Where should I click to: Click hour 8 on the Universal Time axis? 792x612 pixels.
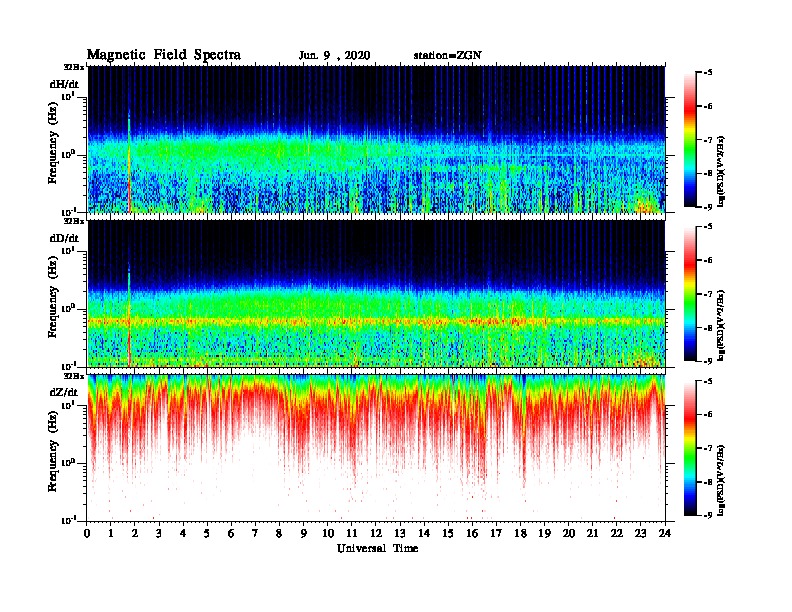[279, 533]
